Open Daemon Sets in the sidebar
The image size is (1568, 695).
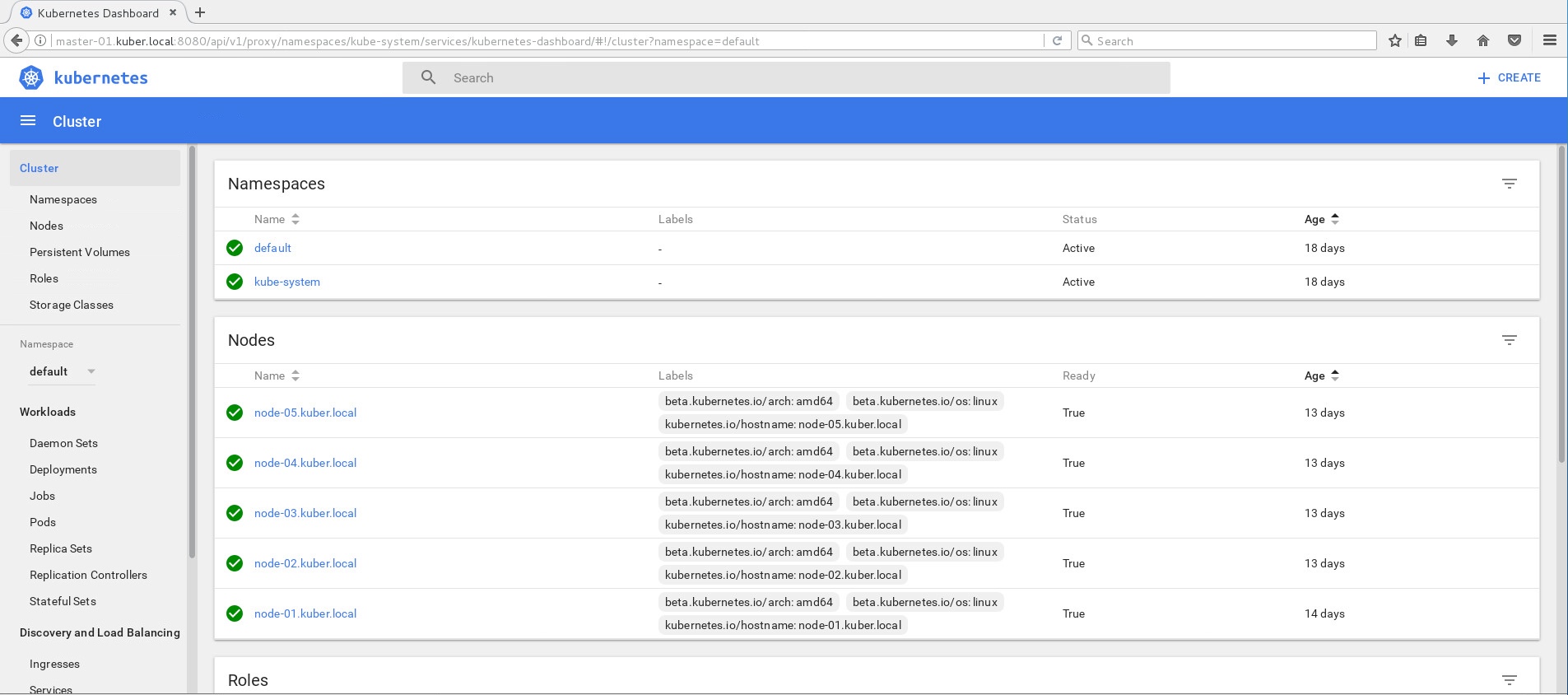[63, 443]
